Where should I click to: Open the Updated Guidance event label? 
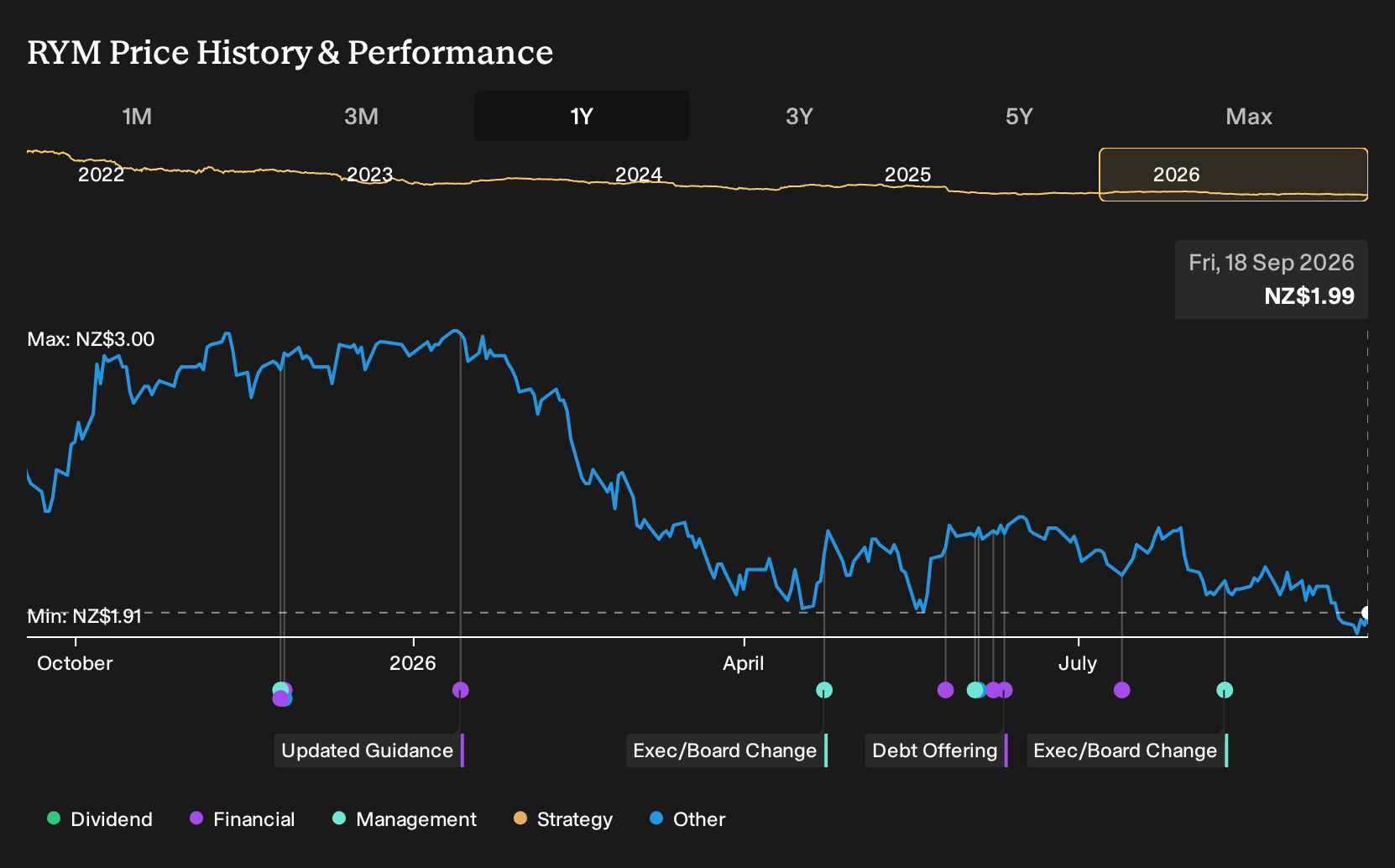click(369, 750)
